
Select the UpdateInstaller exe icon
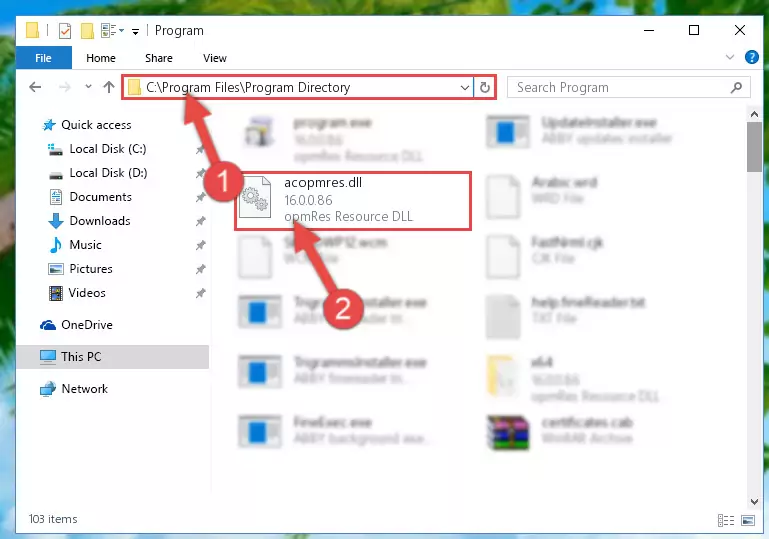(x=508, y=131)
